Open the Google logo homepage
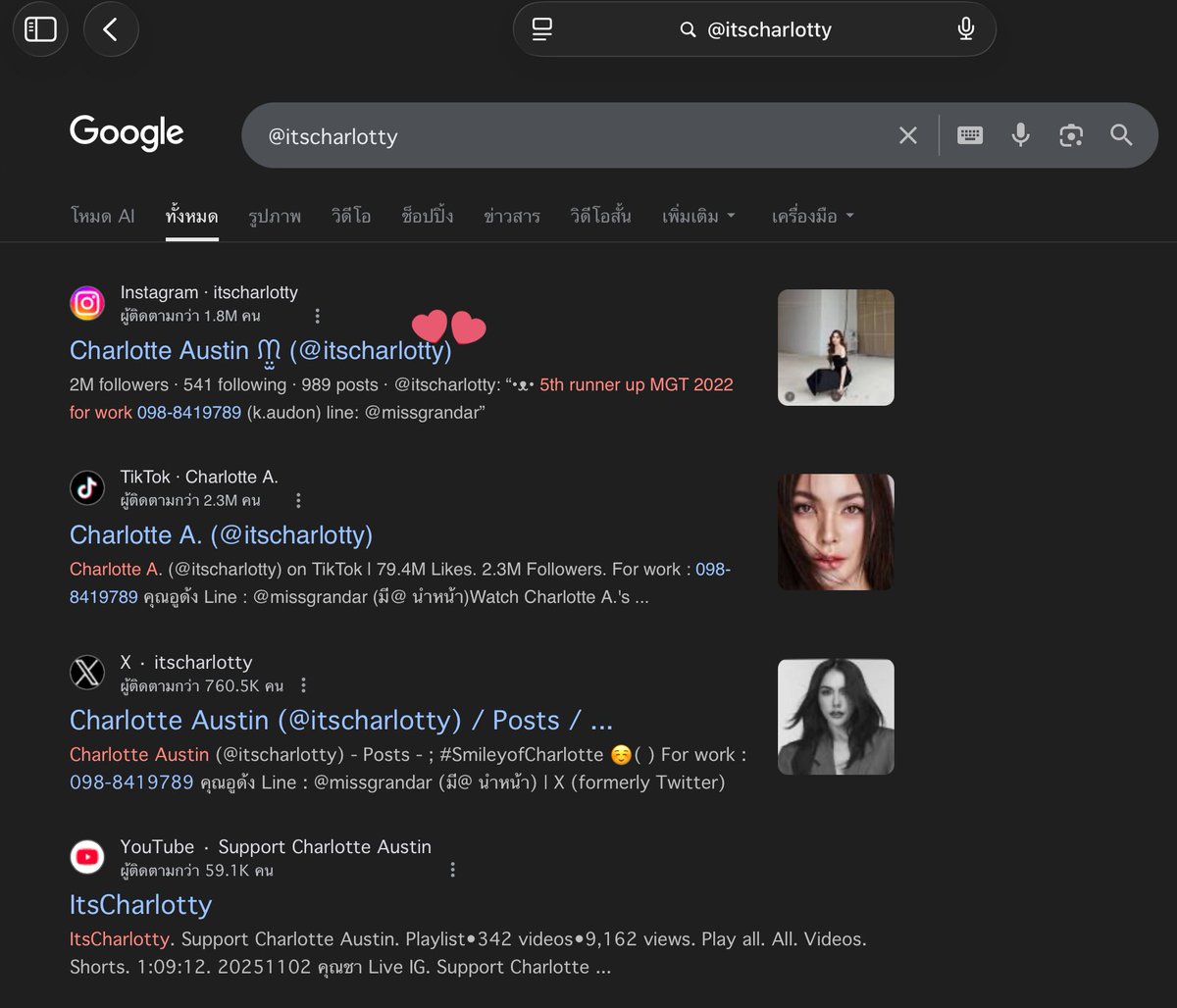This screenshot has width=1177, height=1008. (x=127, y=133)
